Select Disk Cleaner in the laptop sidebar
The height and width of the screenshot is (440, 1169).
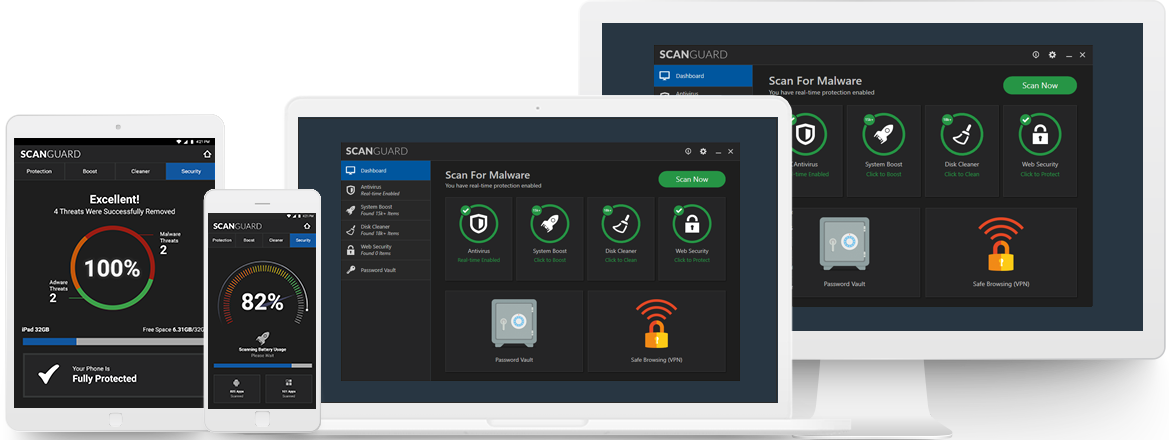(x=385, y=230)
